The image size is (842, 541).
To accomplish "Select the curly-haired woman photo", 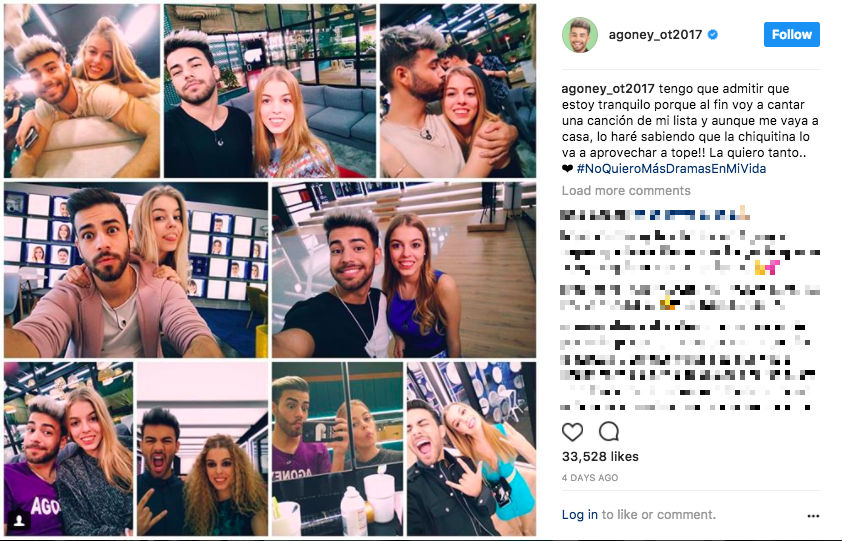I will click(x=202, y=449).
